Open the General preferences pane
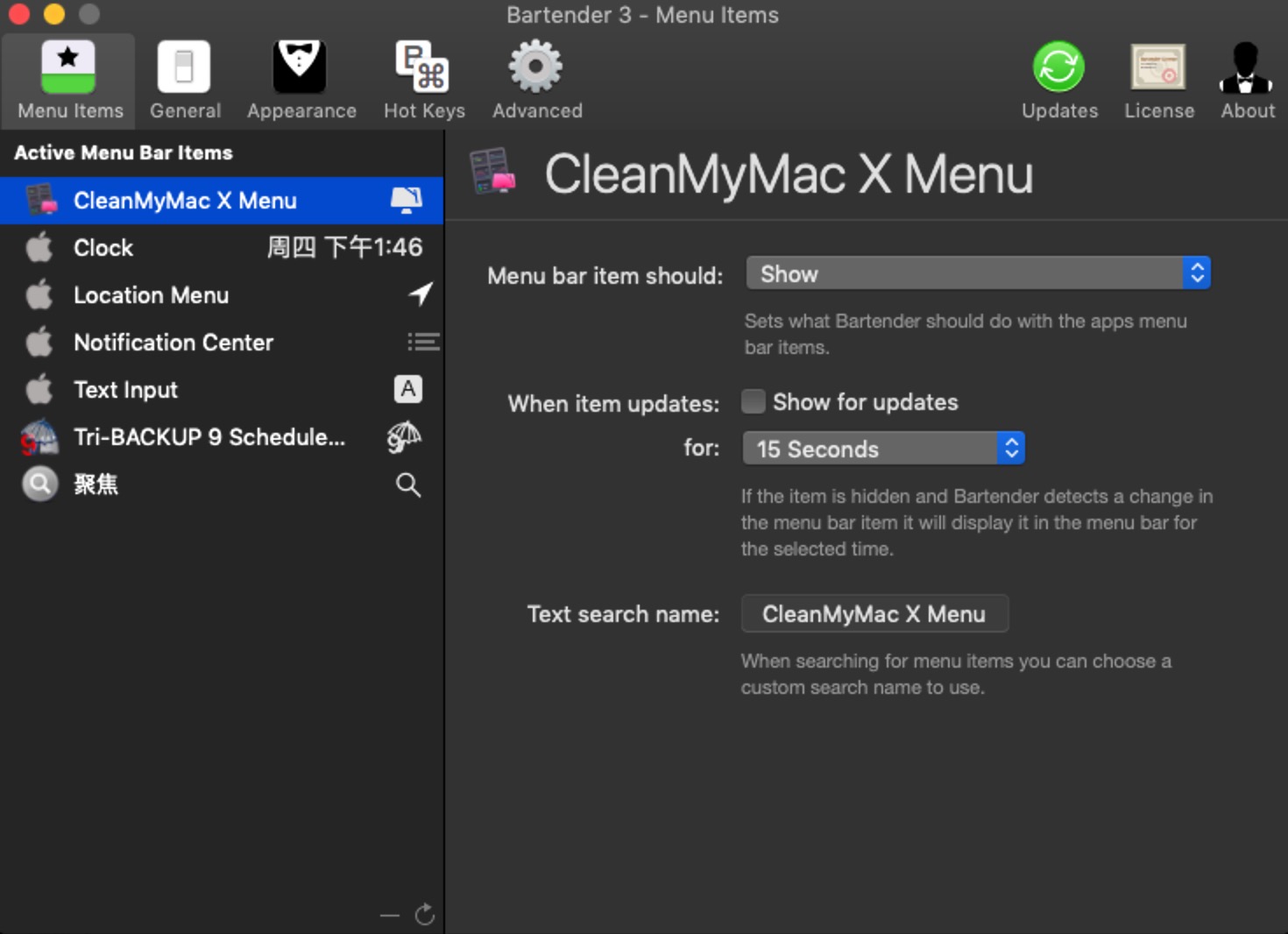The image size is (1288, 934). [184, 81]
